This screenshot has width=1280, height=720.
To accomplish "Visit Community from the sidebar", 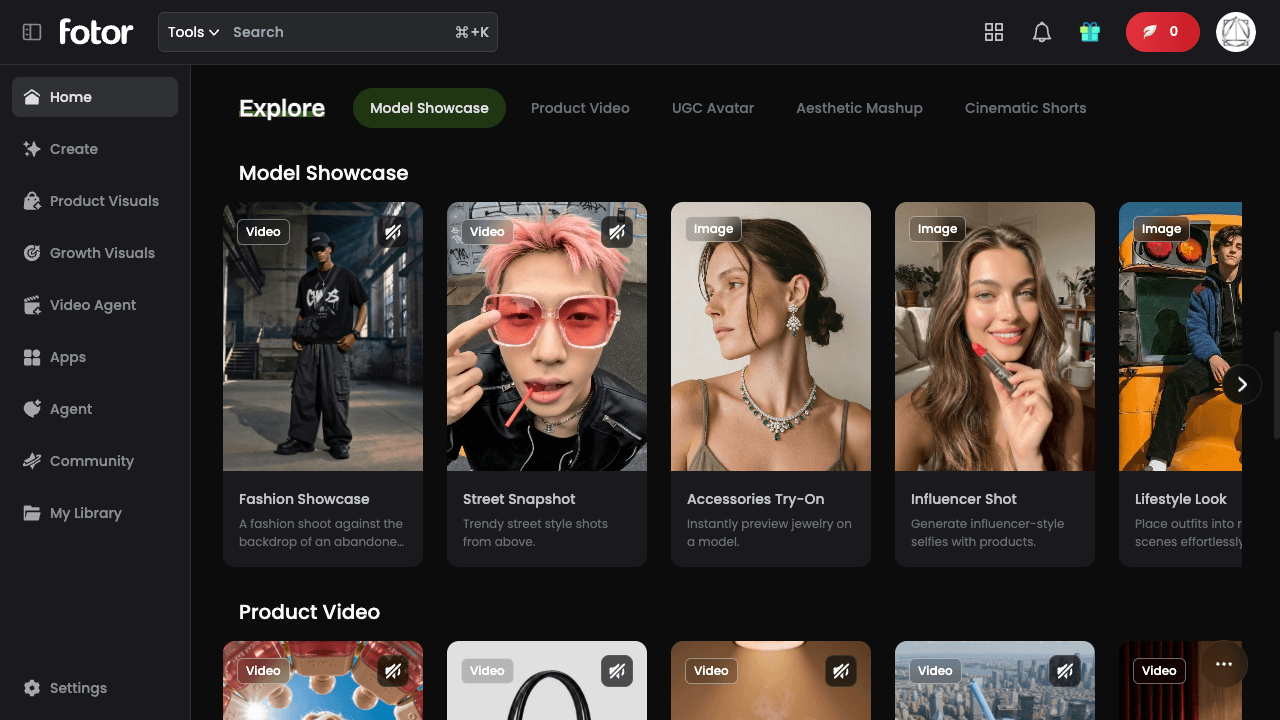I will click(95, 461).
